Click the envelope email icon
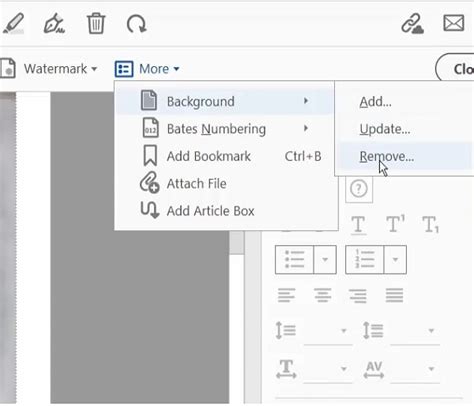Viewport: 474px width, 406px height. coord(454,23)
